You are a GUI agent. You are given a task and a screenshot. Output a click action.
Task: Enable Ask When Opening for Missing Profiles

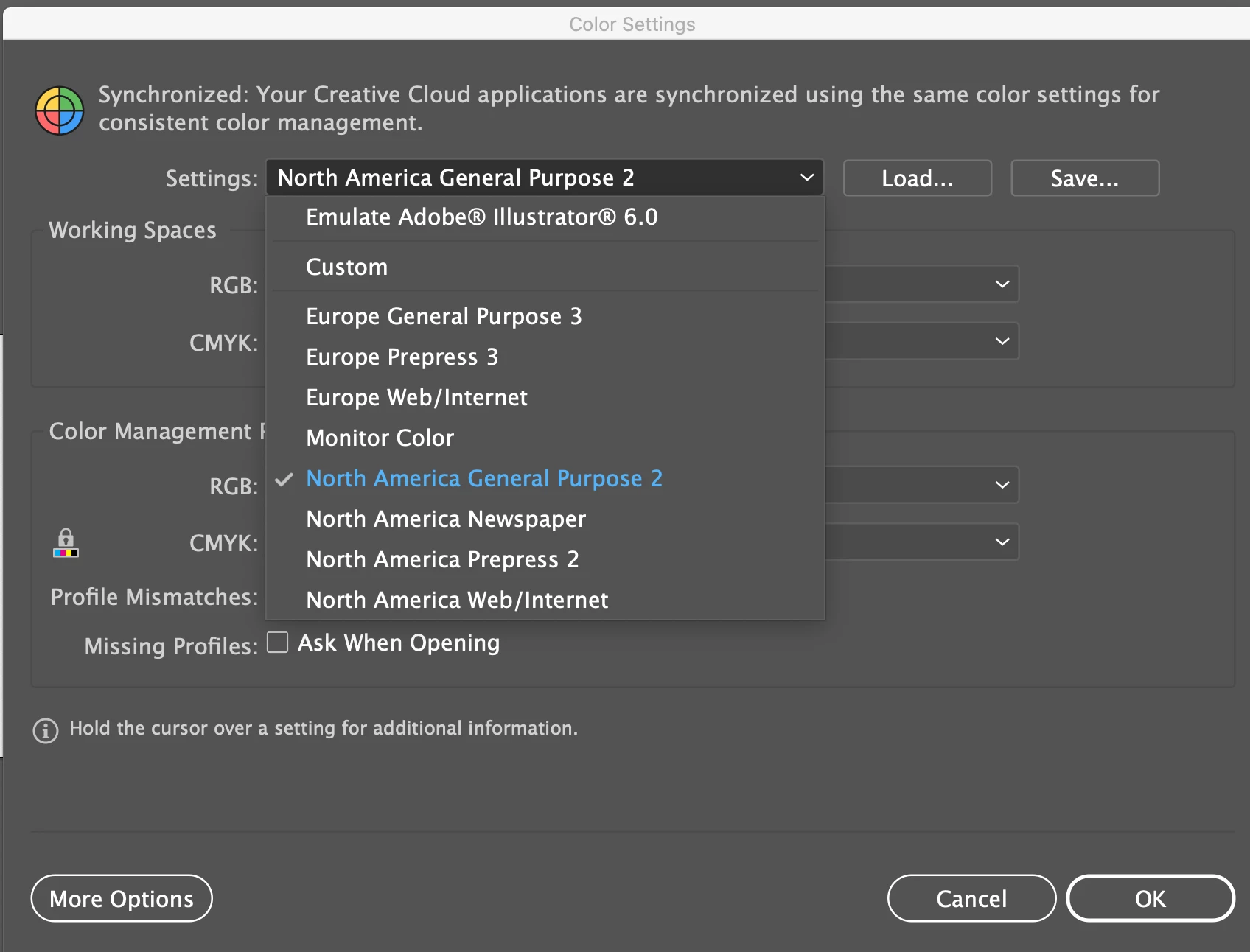point(278,643)
